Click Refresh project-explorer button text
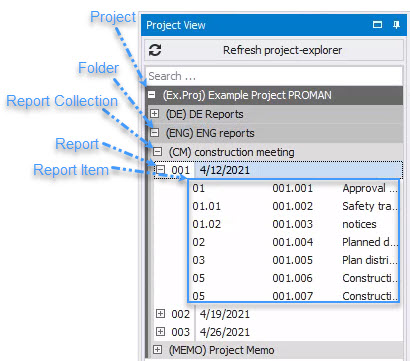410x361 pixels. (x=282, y=50)
